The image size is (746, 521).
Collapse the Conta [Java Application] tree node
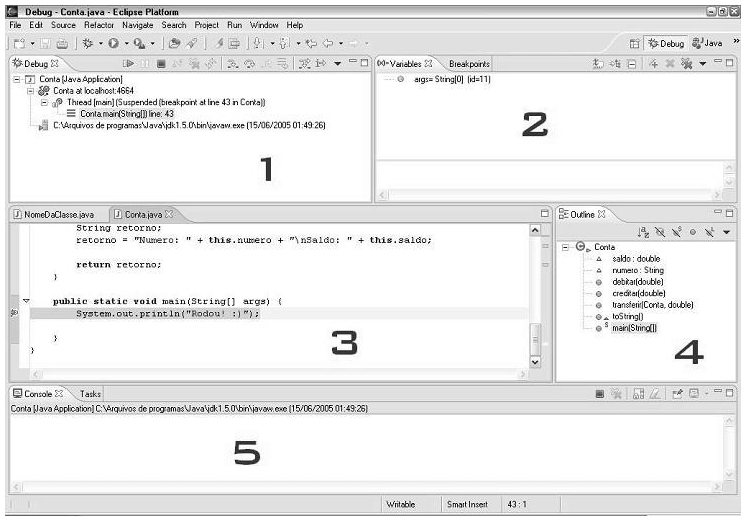[x=17, y=79]
